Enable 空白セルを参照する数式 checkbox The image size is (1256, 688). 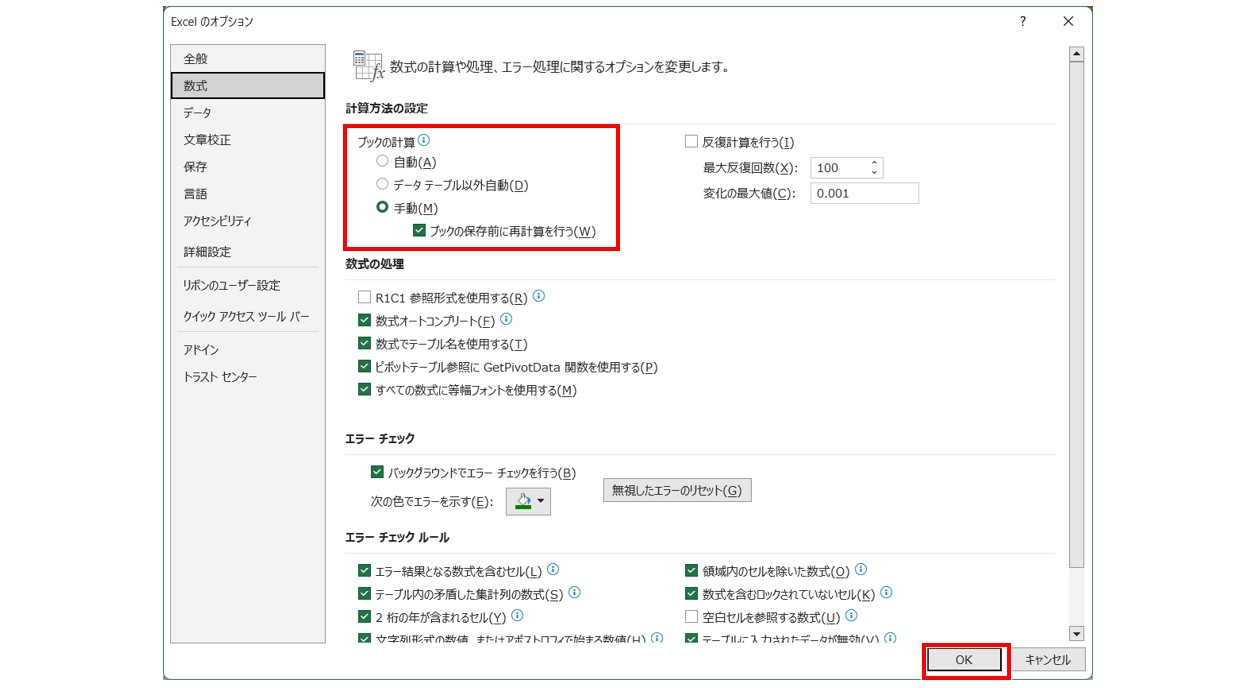coord(691,617)
